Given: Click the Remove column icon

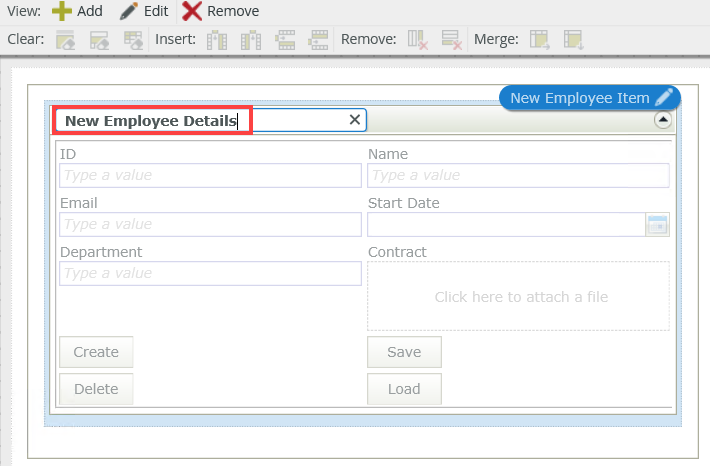Looking at the screenshot, I should [x=417, y=40].
